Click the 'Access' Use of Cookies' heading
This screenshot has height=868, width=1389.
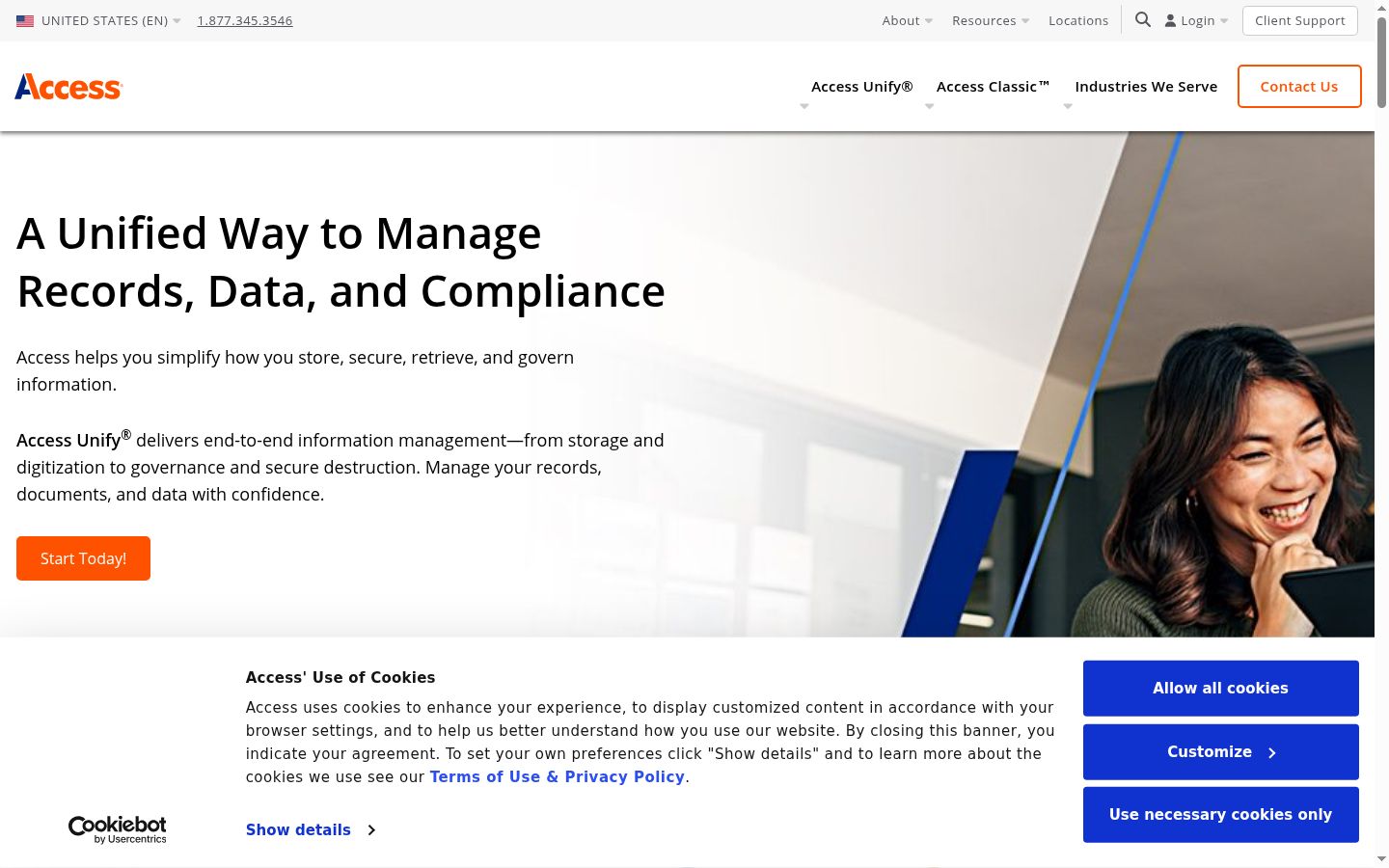(340, 678)
